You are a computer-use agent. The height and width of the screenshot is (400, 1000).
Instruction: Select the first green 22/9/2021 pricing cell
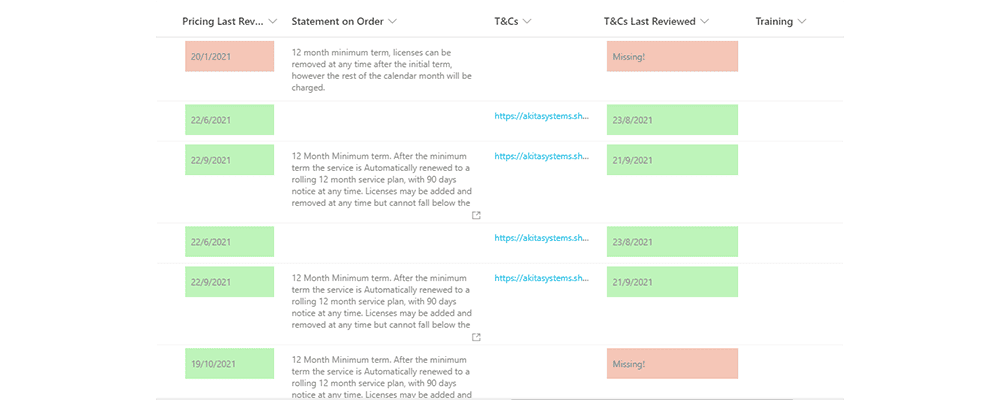[x=230, y=160]
